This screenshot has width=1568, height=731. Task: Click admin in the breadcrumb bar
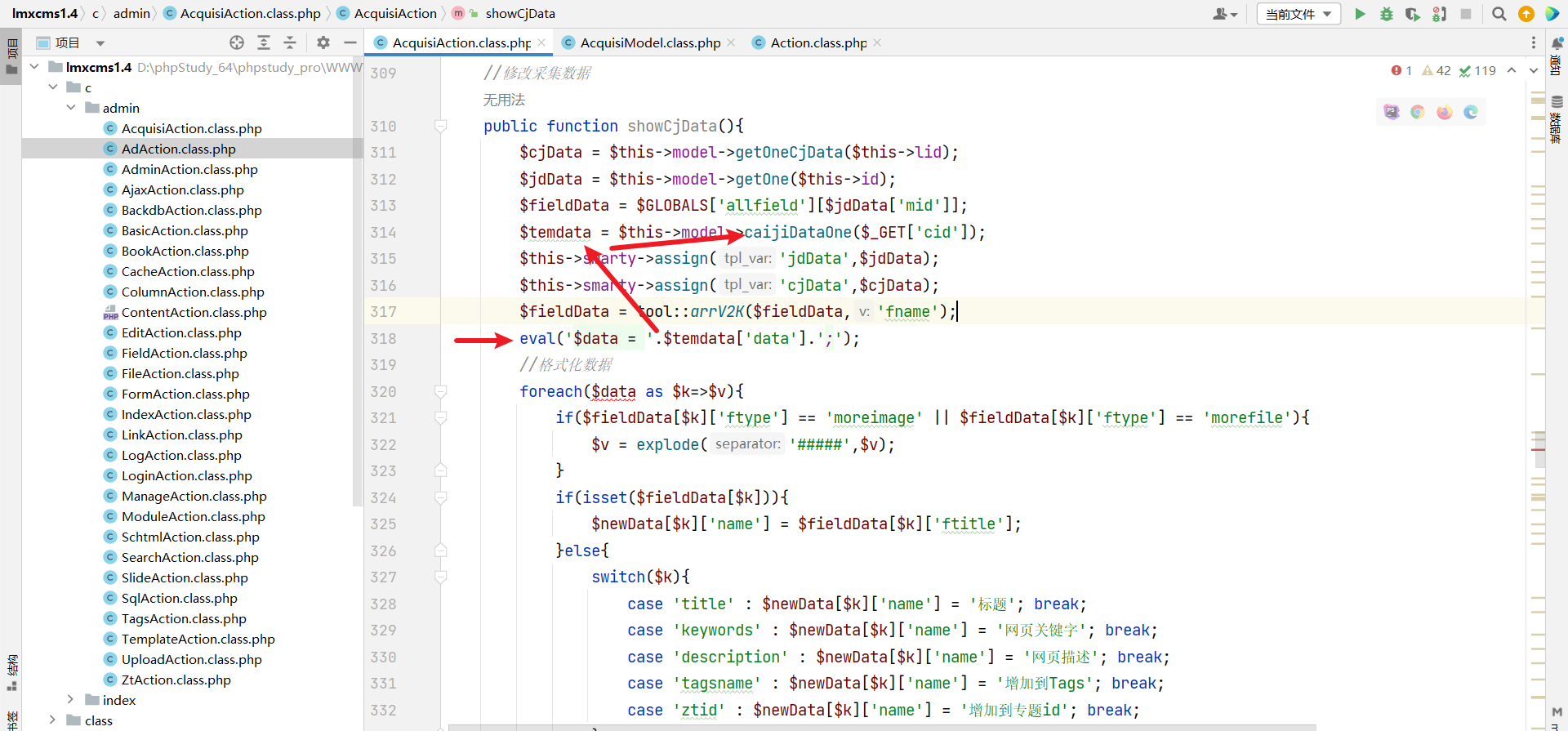[131, 13]
